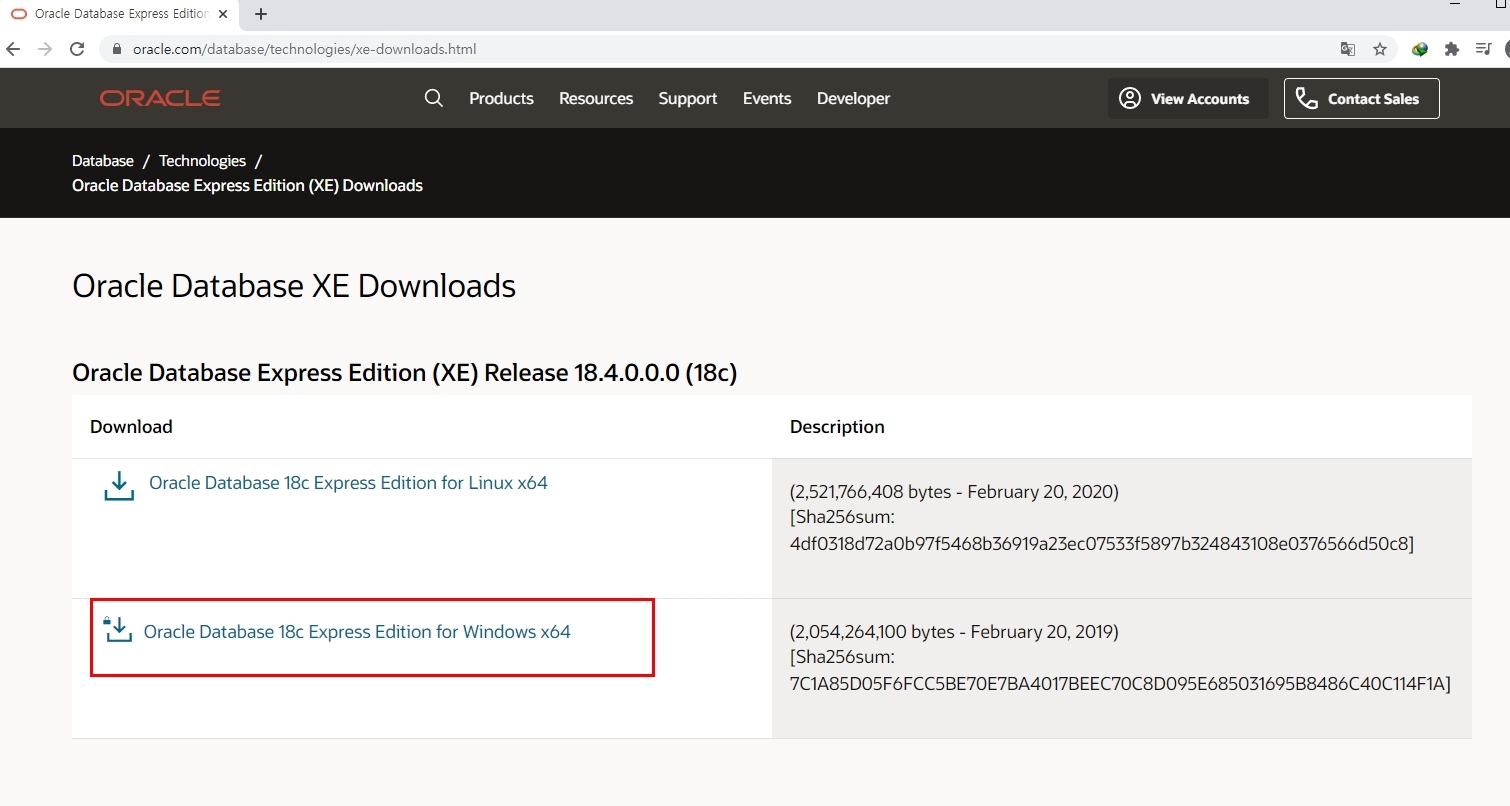Close the Oracle Database Express Edition tab

coord(223,14)
